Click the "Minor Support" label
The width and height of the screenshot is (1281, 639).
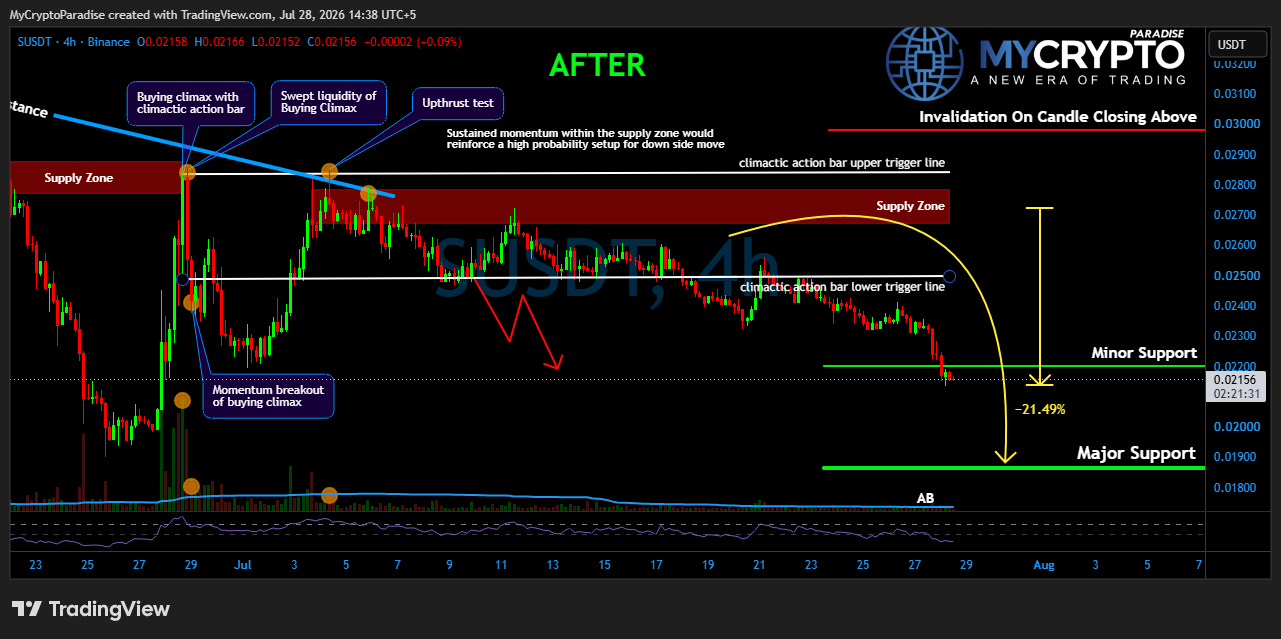coord(1143,353)
